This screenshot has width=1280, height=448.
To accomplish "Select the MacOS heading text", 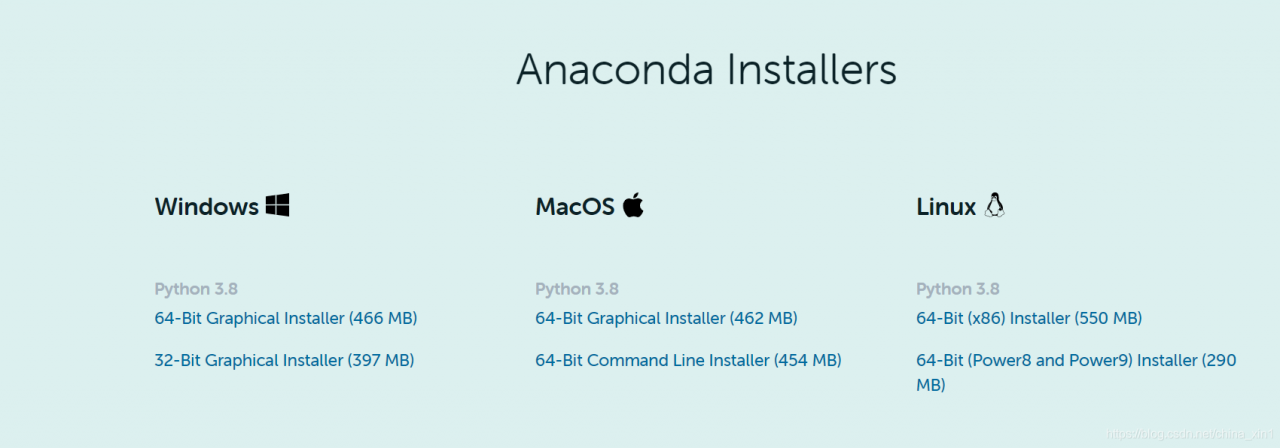I will (x=575, y=207).
